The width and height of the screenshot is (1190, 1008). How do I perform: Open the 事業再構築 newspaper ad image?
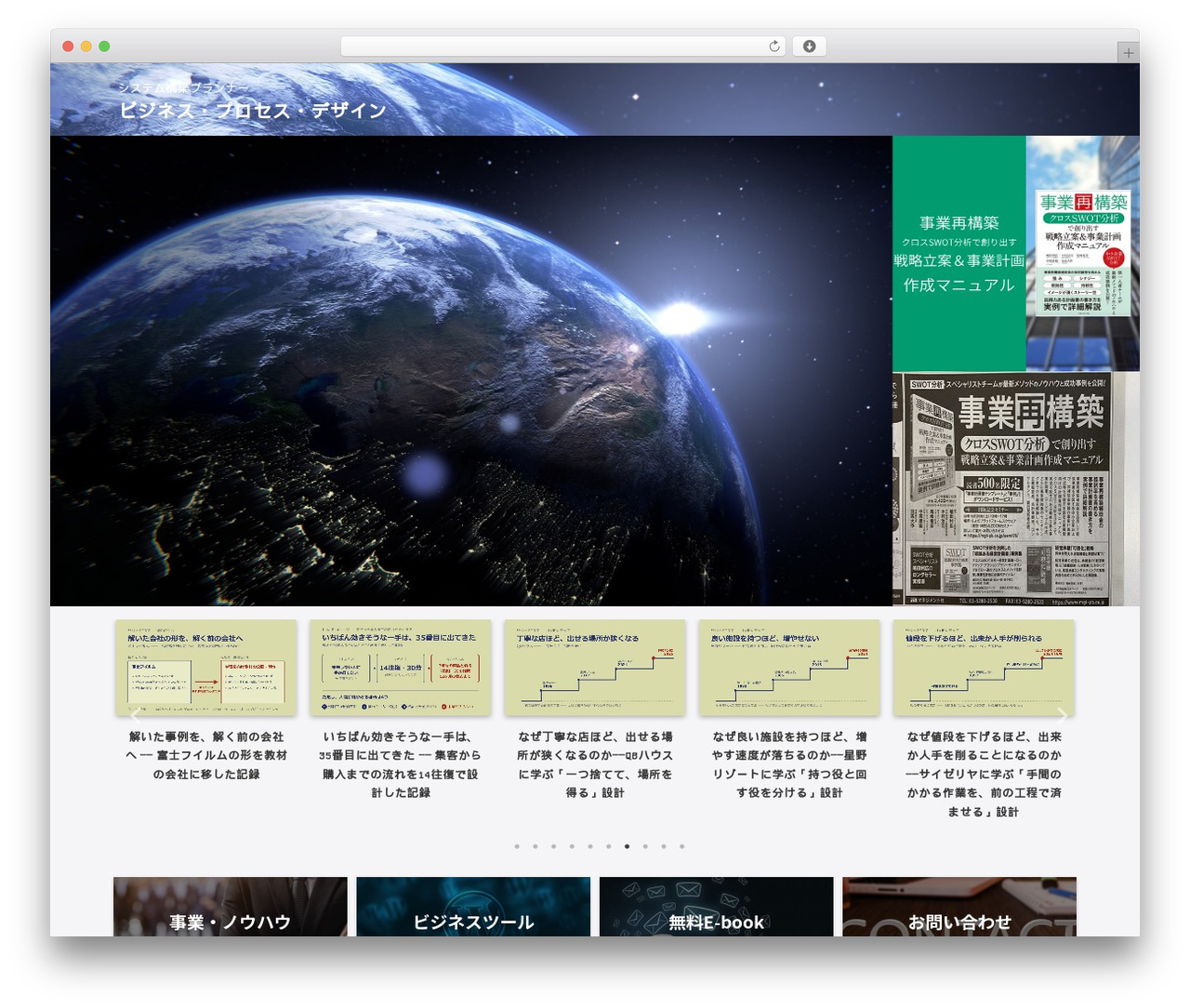pyautogui.click(x=1015, y=489)
